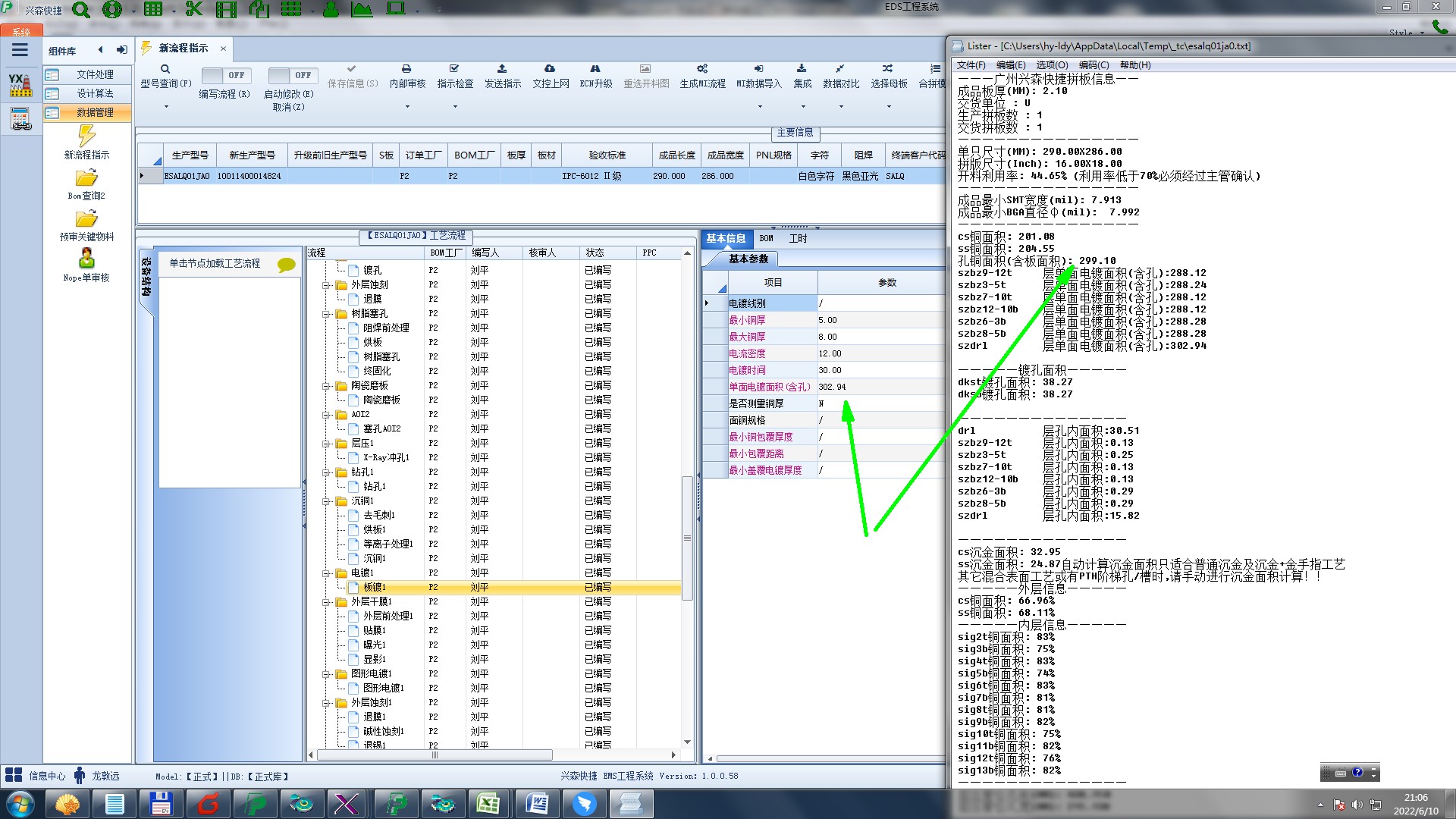Select the 板镀1 process node
Viewport: 1456px width, 819px height.
pyautogui.click(x=375, y=588)
